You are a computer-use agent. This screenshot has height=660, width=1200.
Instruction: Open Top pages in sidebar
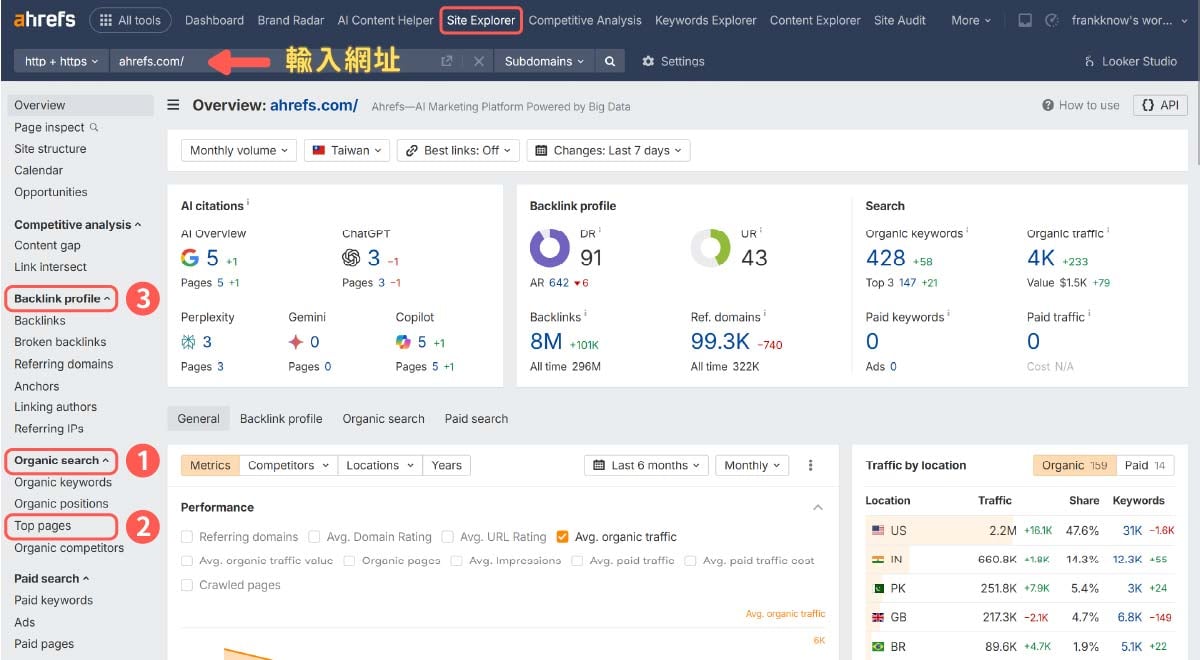point(43,526)
